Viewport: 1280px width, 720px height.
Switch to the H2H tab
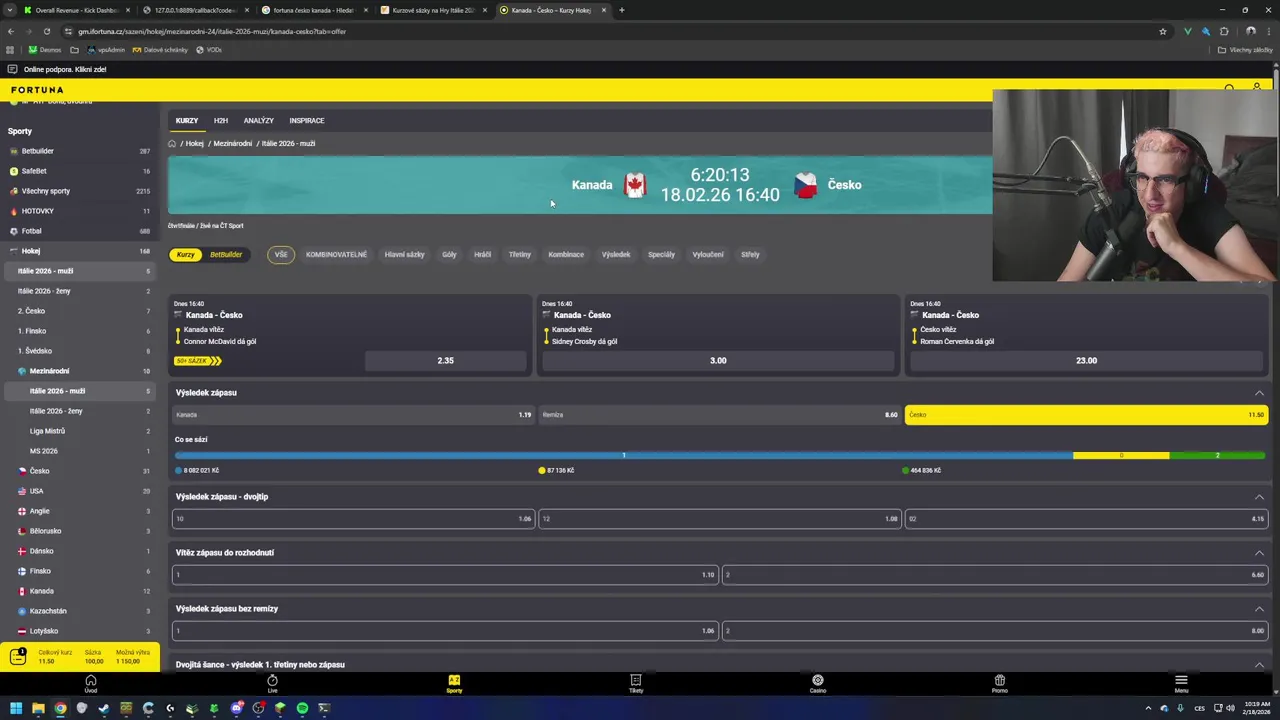[221, 121]
